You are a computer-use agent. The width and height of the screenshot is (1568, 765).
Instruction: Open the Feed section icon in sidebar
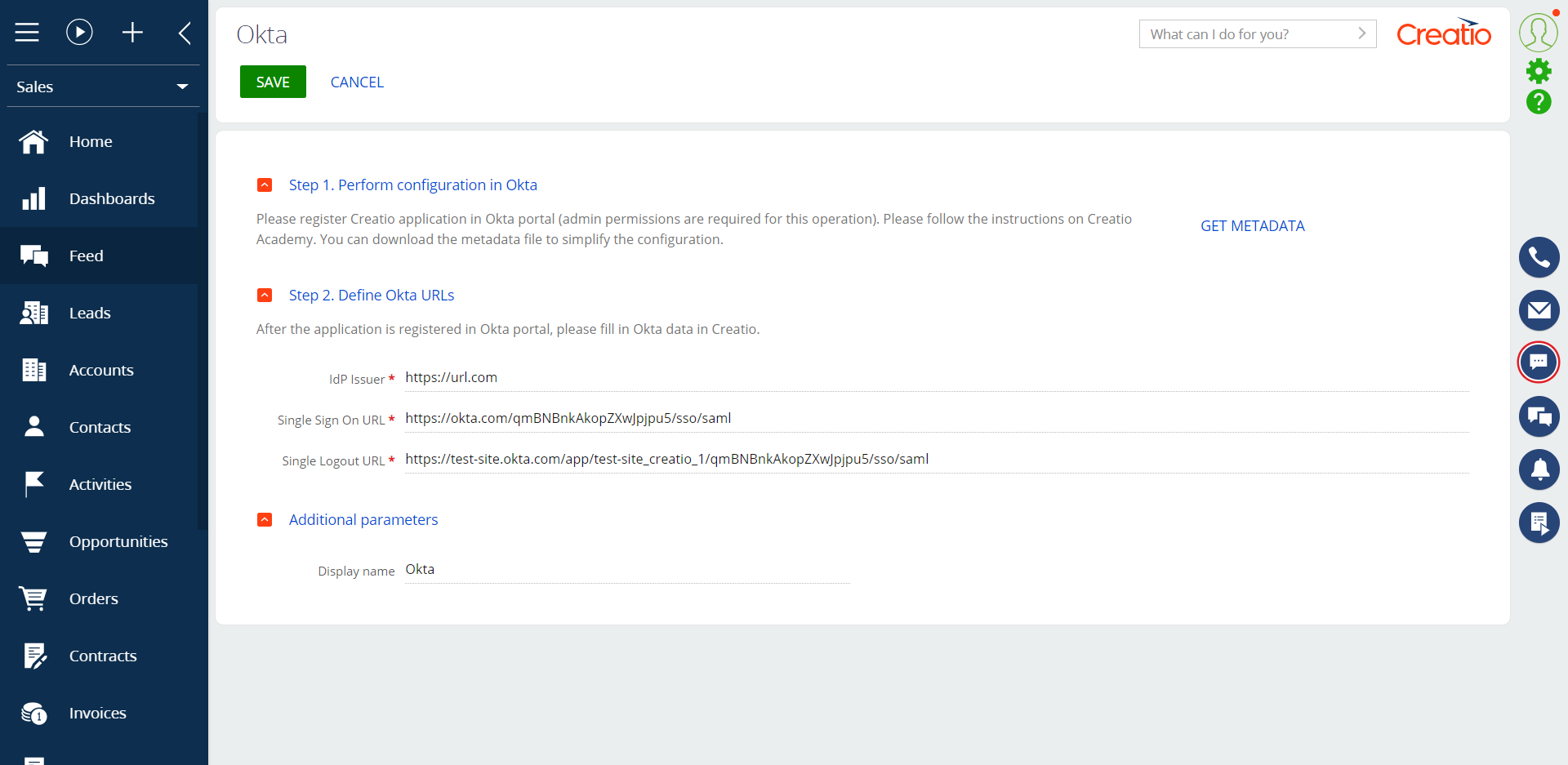pyautogui.click(x=34, y=255)
